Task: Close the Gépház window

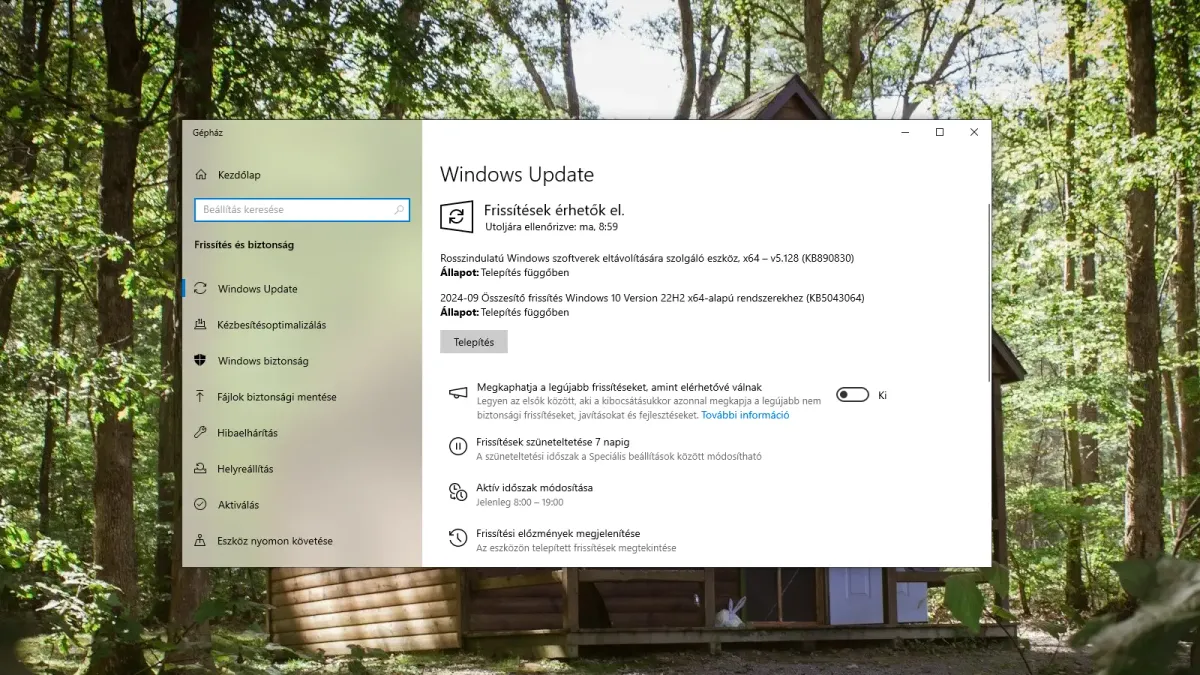Action: (x=974, y=132)
